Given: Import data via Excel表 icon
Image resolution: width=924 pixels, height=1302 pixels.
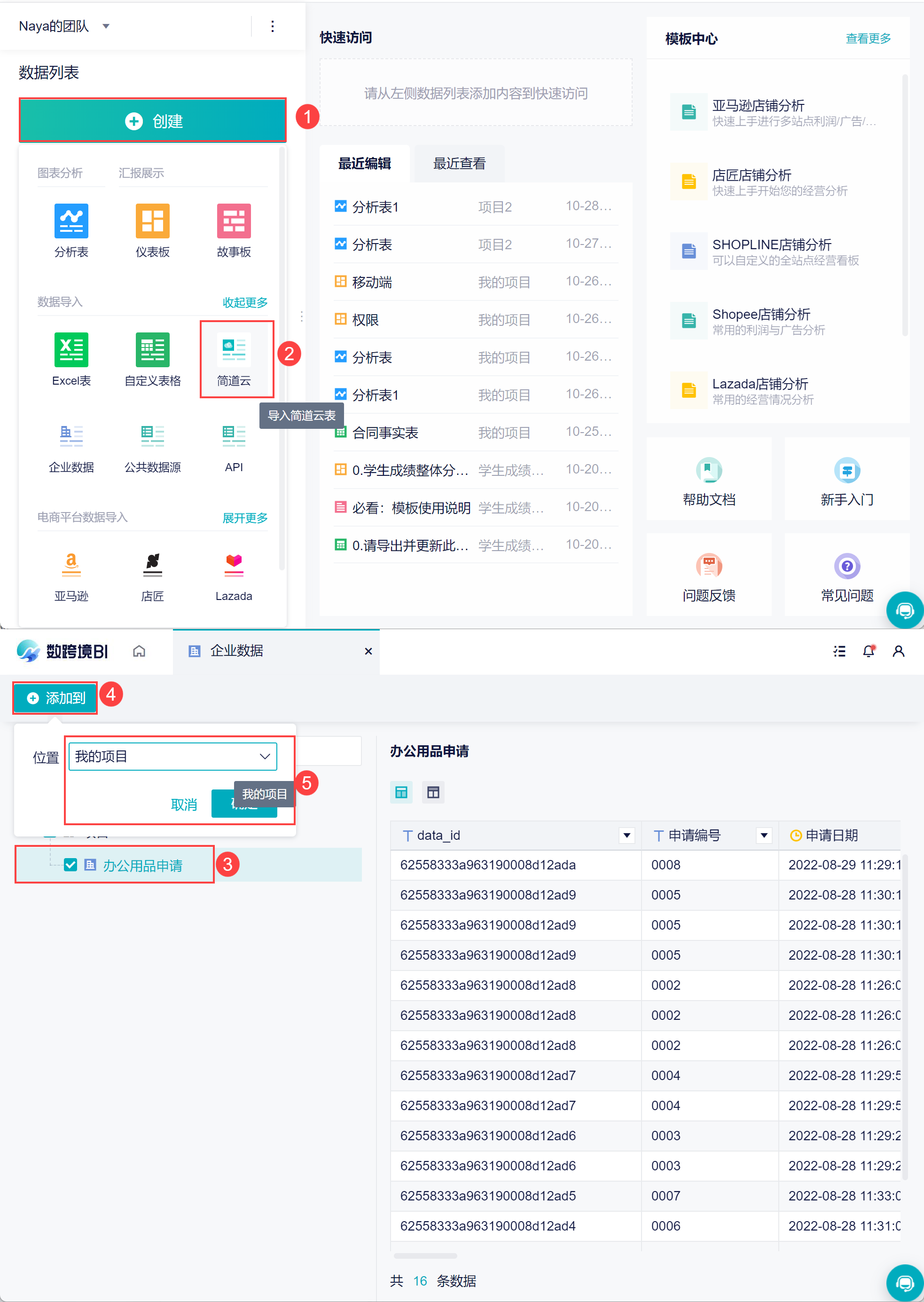Looking at the screenshot, I should coord(71,350).
